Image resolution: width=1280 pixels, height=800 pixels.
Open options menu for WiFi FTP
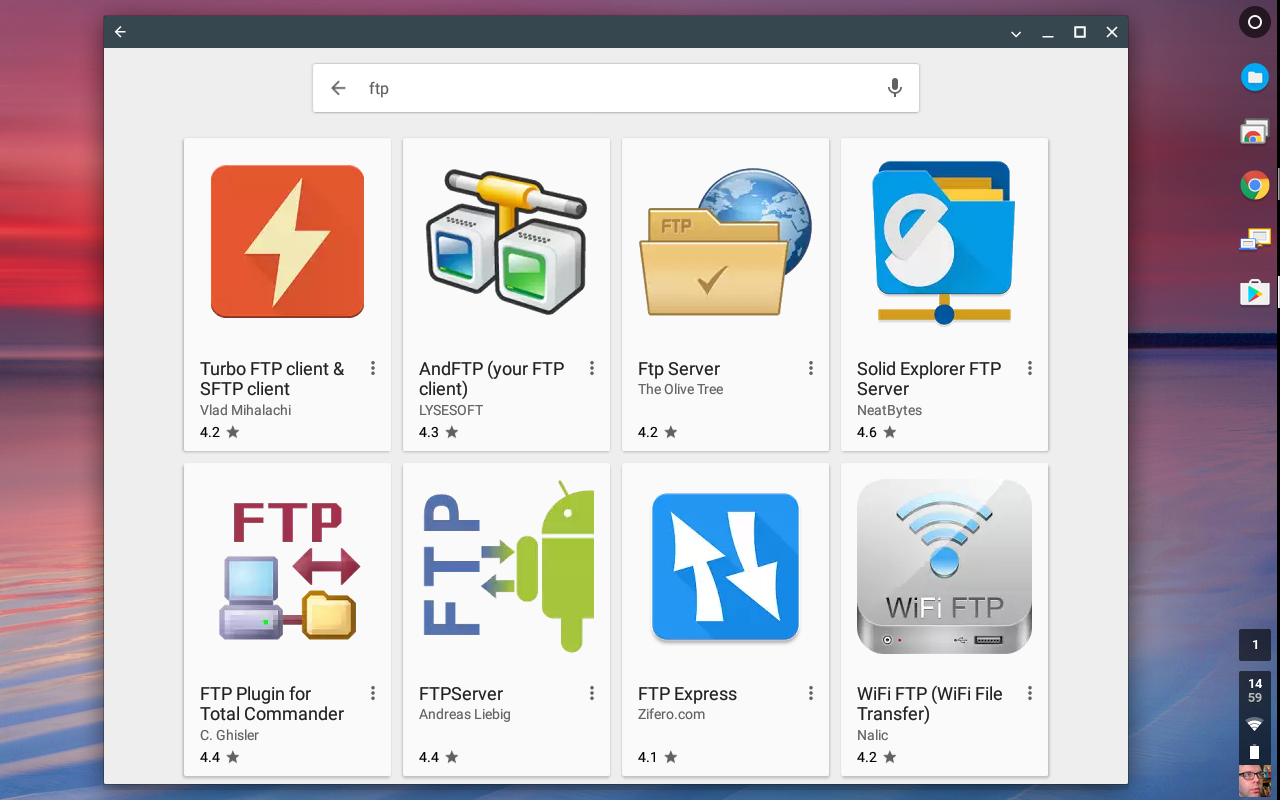coord(1030,694)
